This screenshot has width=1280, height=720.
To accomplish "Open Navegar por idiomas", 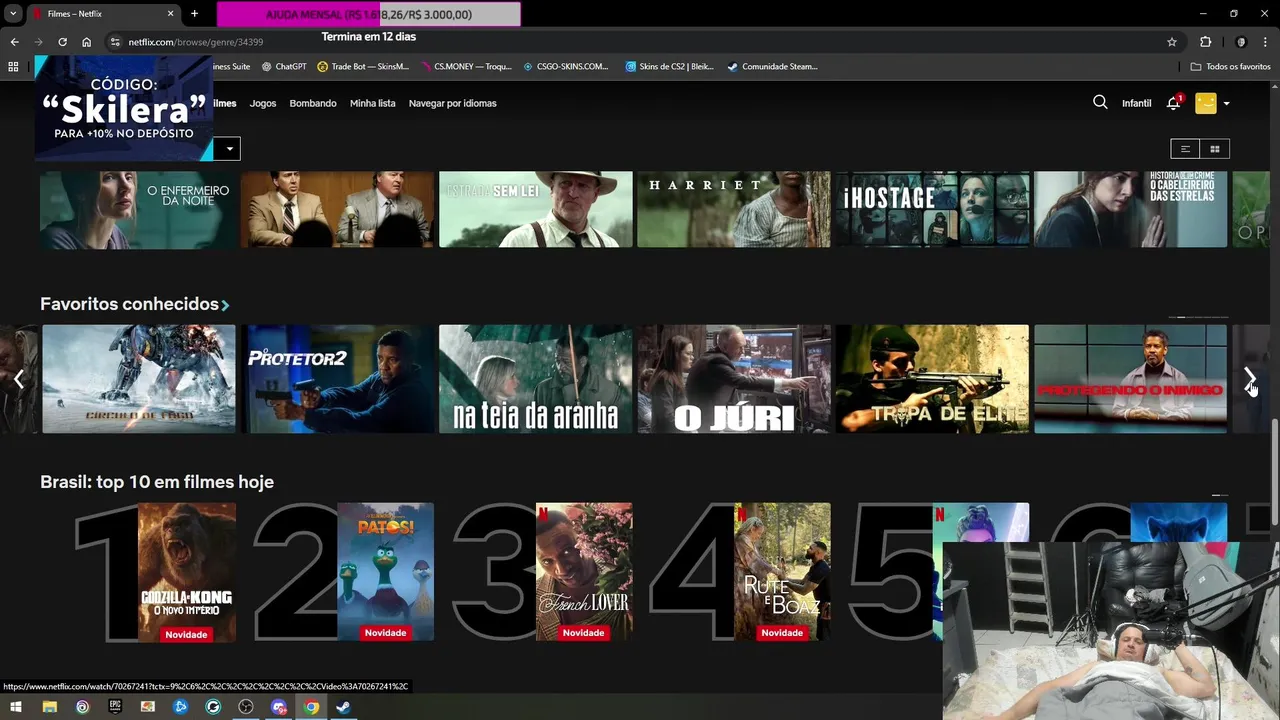I will 452,103.
